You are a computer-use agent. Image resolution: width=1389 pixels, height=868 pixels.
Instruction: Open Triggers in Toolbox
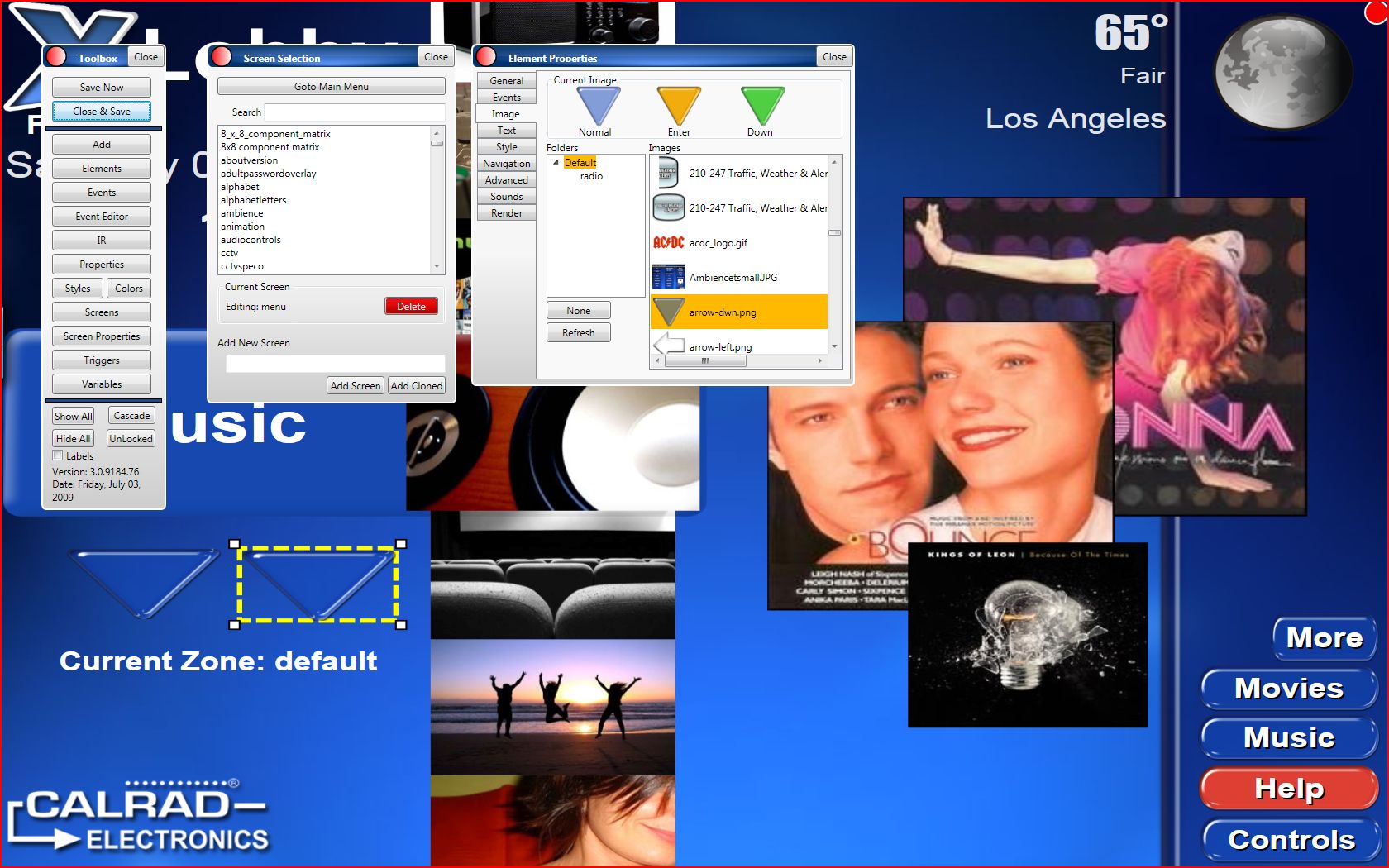[x=102, y=360]
